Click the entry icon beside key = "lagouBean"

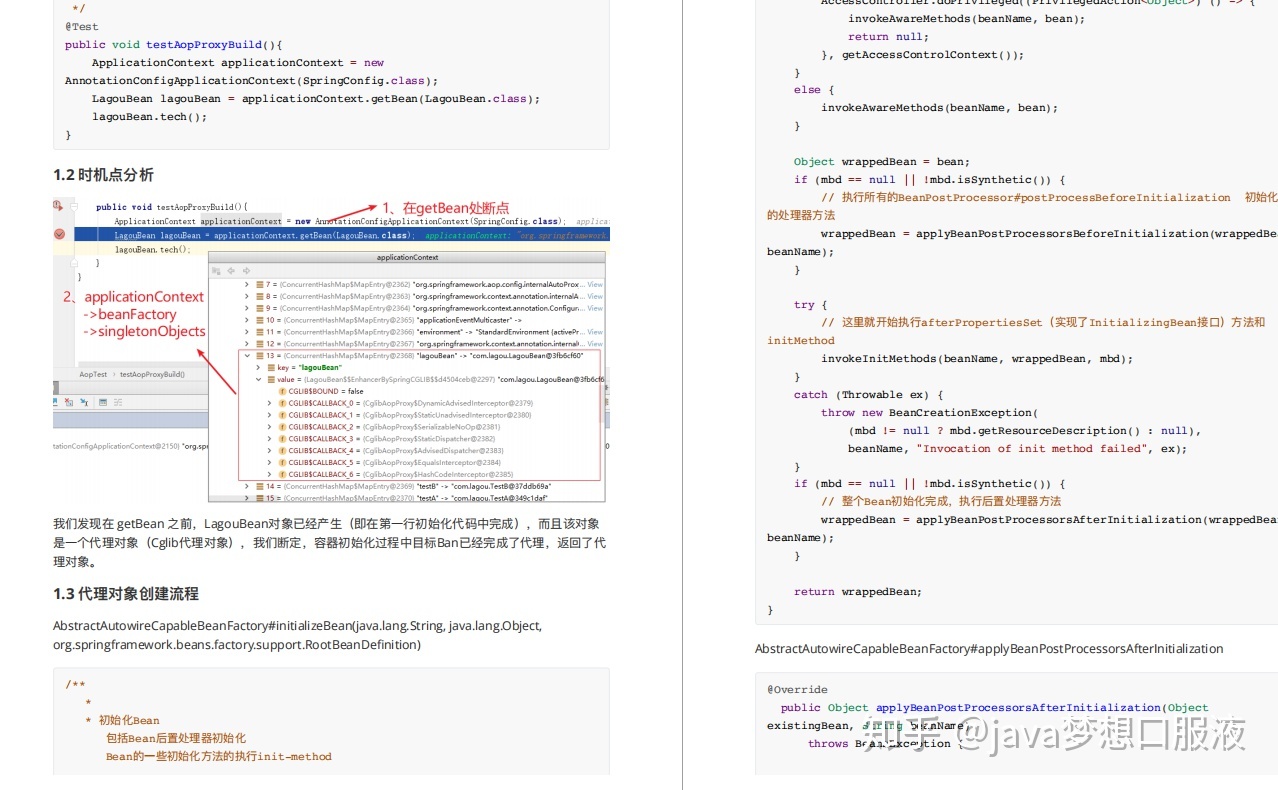click(271, 367)
